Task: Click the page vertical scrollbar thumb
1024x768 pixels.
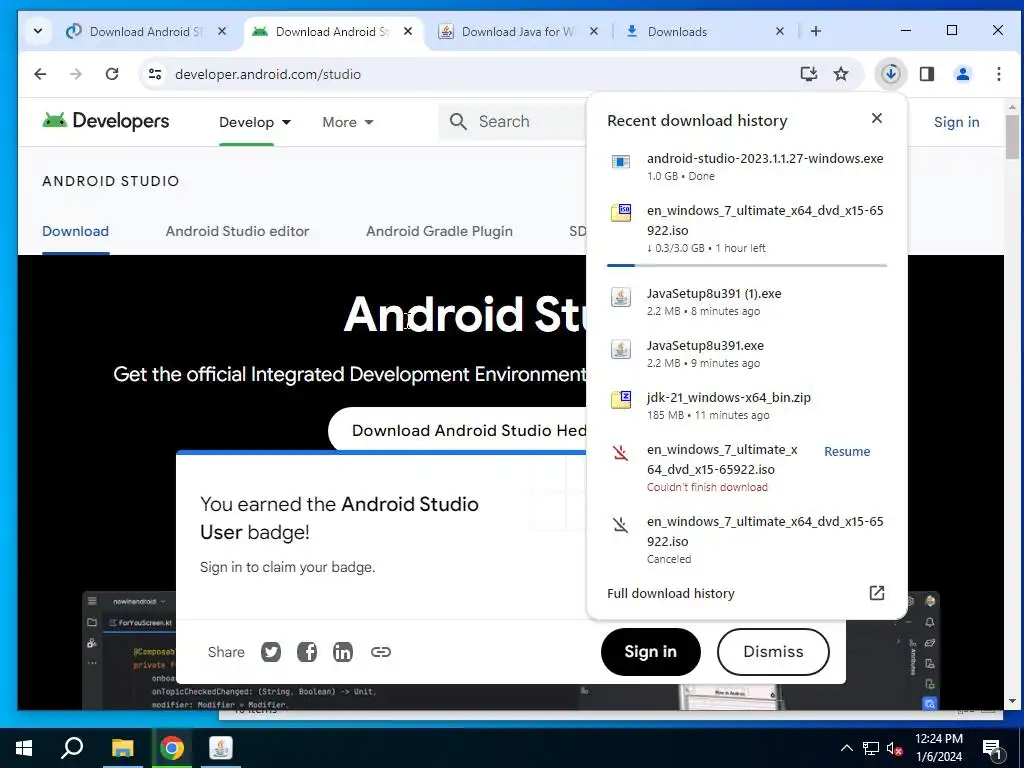Action: coord(1012,137)
